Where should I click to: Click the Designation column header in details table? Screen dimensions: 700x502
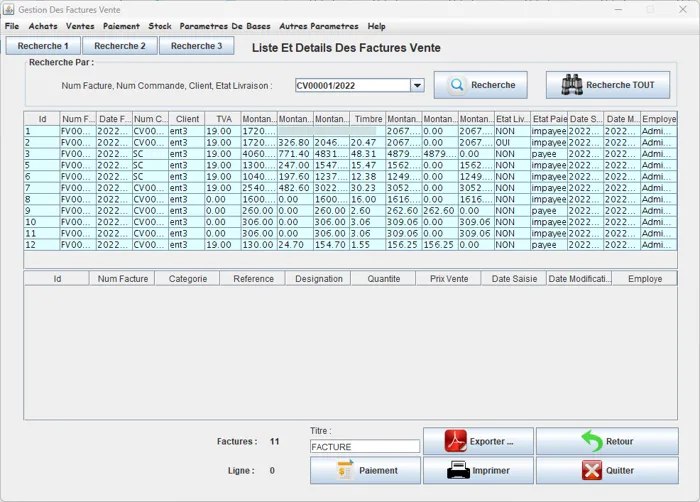318,279
